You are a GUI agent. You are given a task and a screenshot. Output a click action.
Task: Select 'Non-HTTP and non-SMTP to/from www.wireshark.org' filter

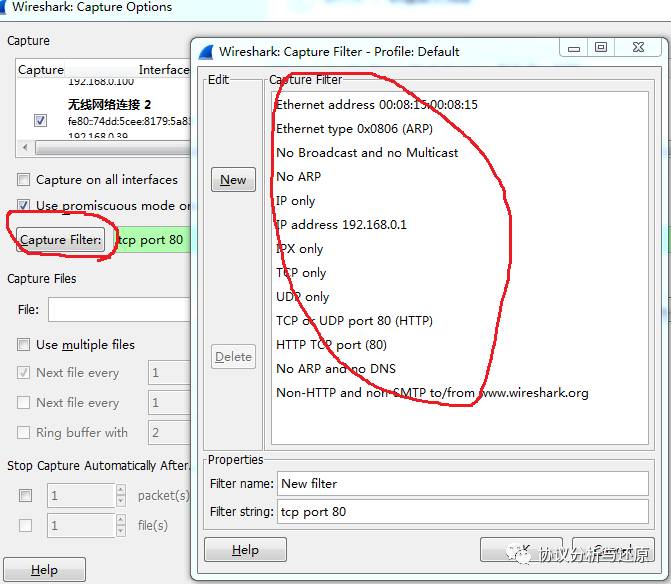432,392
